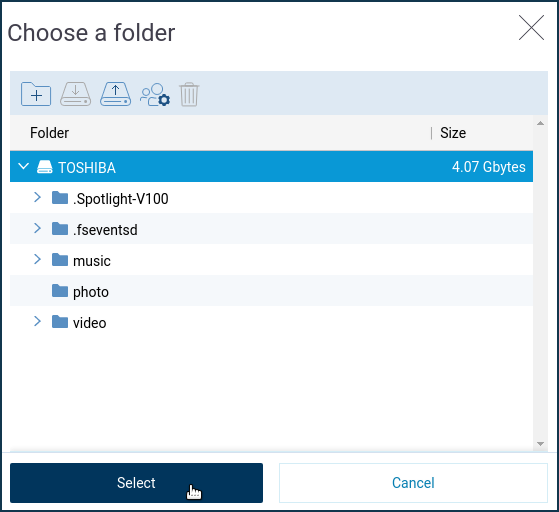Close the Choose a folder dialog
Viewport: 559px width, 512px height.
pos(531,28)
